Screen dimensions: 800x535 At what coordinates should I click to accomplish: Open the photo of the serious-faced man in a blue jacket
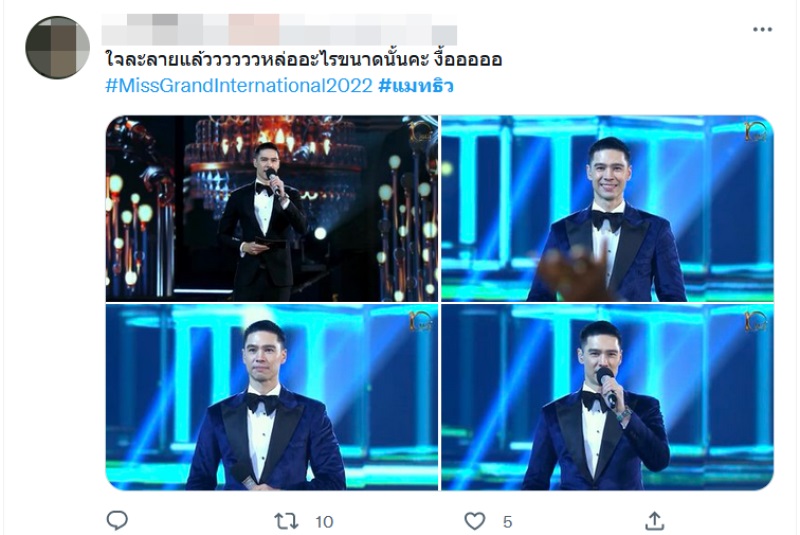(x=271, y=397)
